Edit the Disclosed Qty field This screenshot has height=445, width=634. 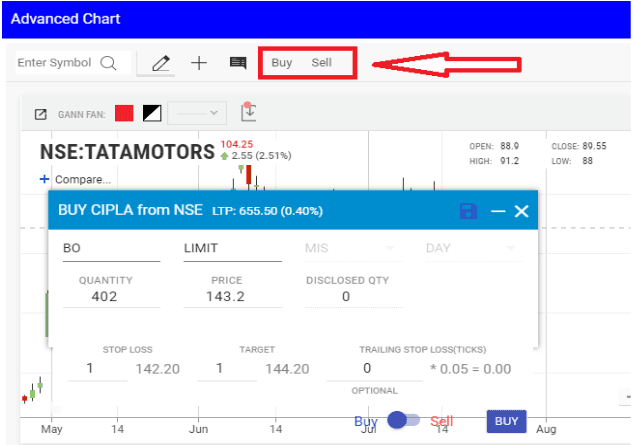coord(353,297)
